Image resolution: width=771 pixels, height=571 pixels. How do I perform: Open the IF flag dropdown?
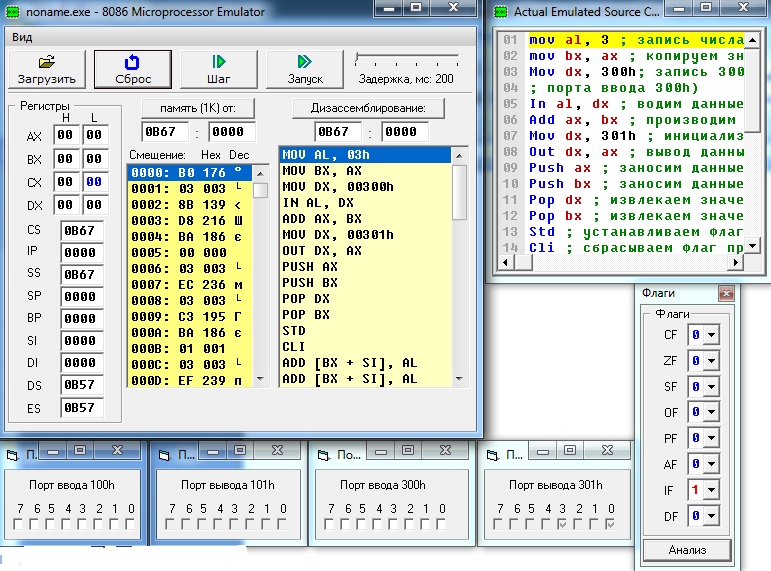pyautogui.click(x=712, y=490)
